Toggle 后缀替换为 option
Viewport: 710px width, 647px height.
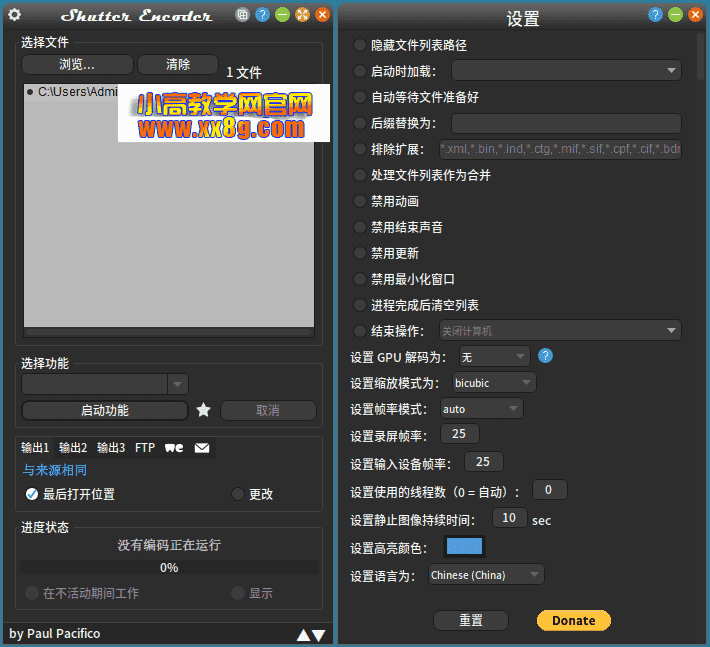tap(360, 123)
